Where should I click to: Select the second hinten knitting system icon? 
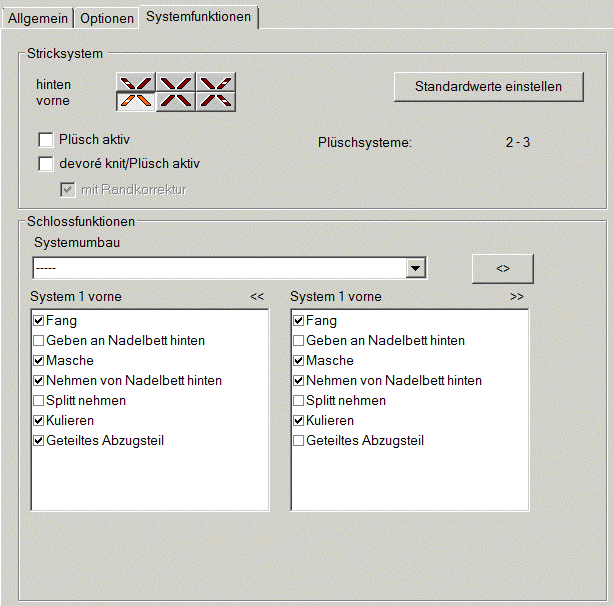[x=176, y=83]
